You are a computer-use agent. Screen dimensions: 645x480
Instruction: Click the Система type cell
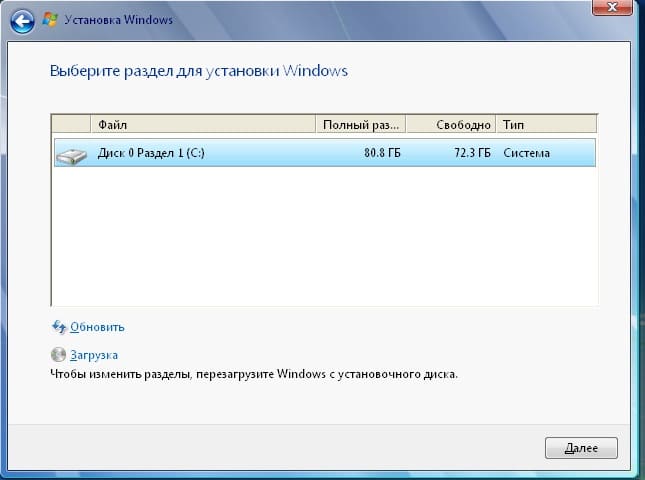pyautogui.click(x=527, y=154)
